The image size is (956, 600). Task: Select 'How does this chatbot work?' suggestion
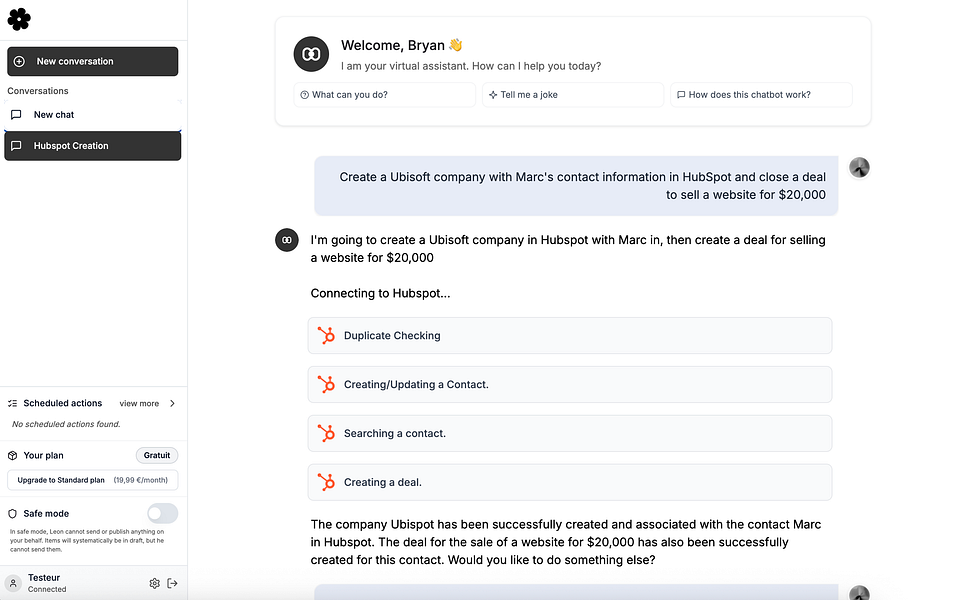click(760, 95)
